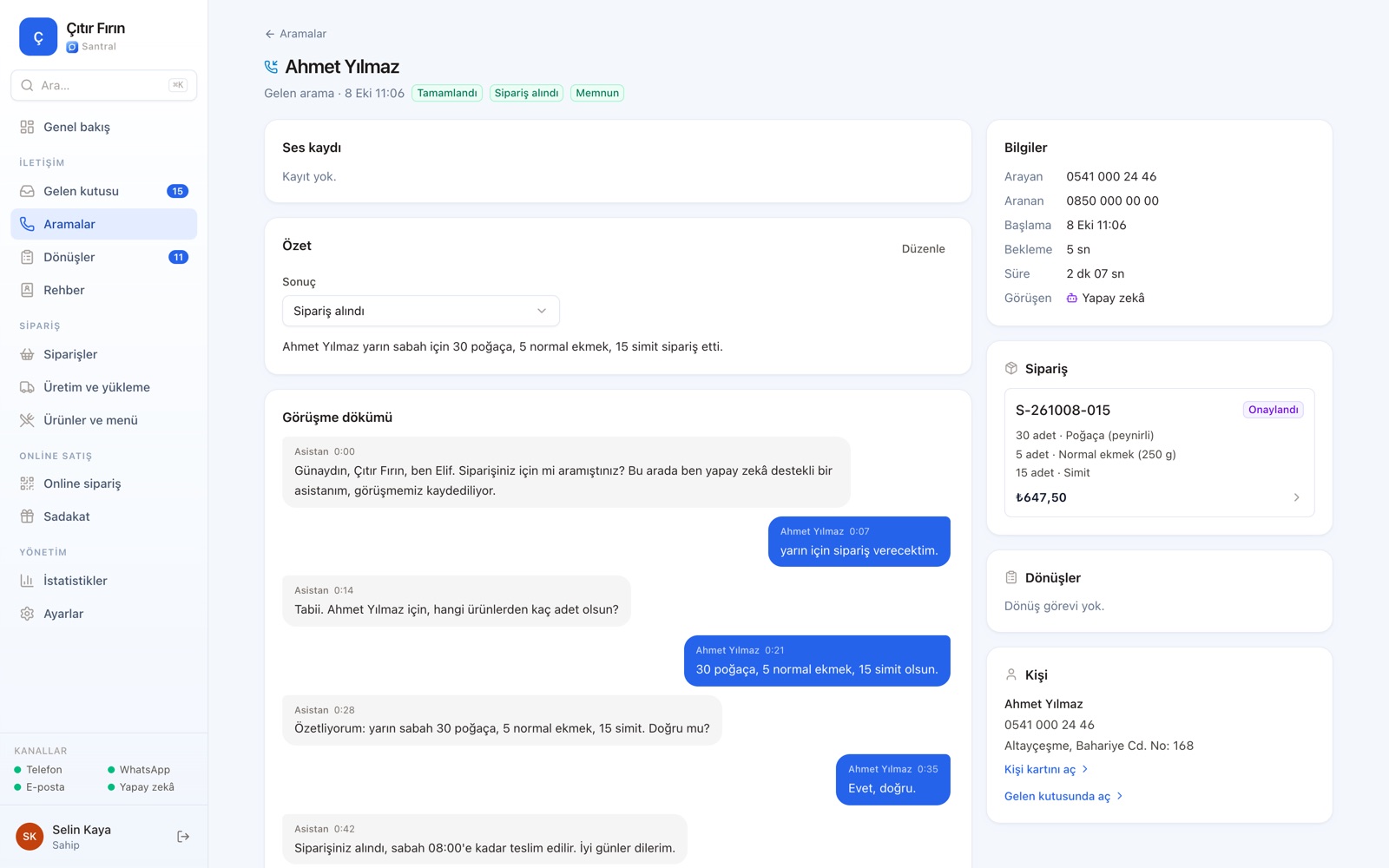
Task: Click the Dönüşler count badge 11
Action: tap(178, 257)
